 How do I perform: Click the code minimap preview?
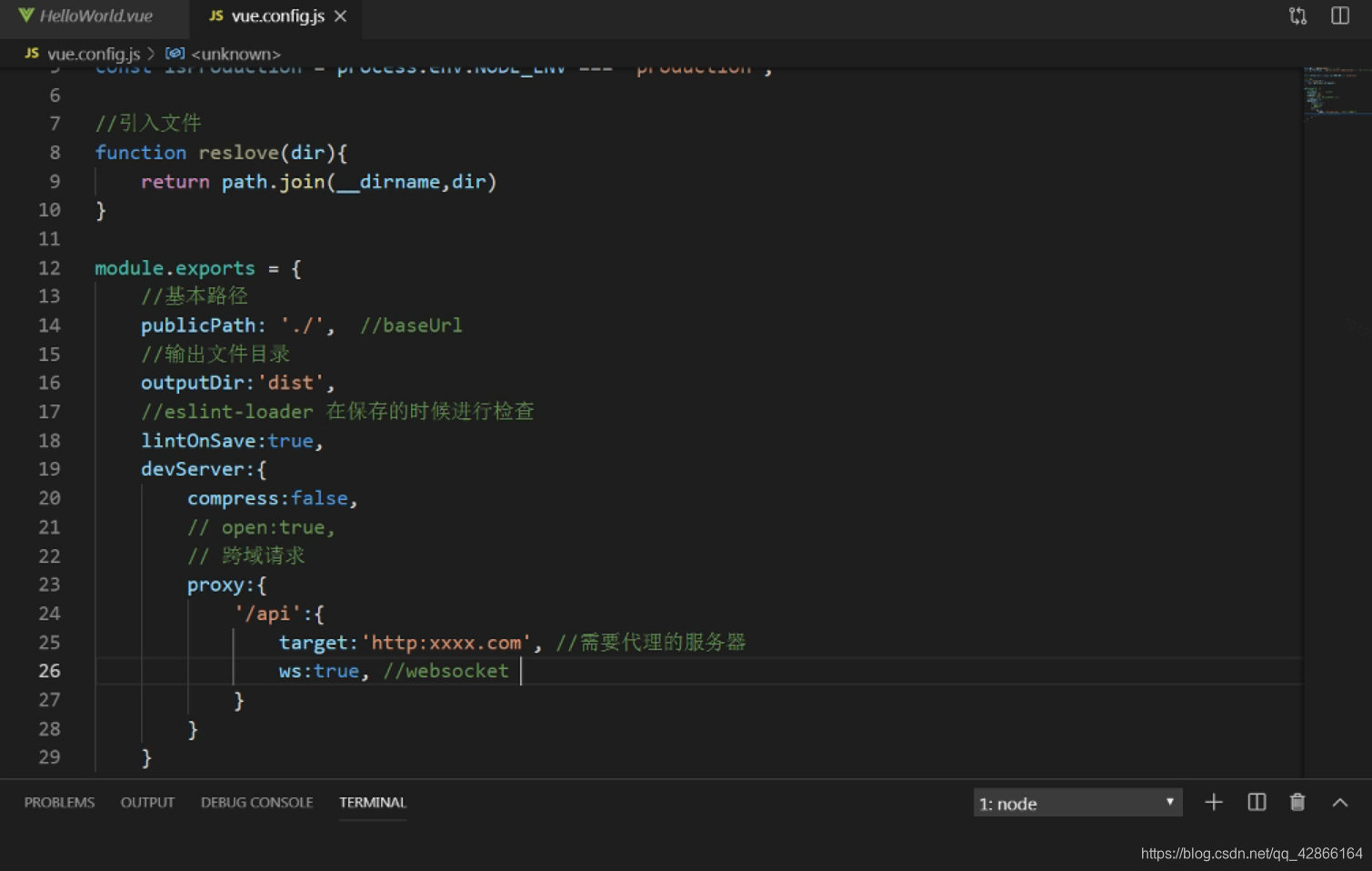pos(1337,94)
